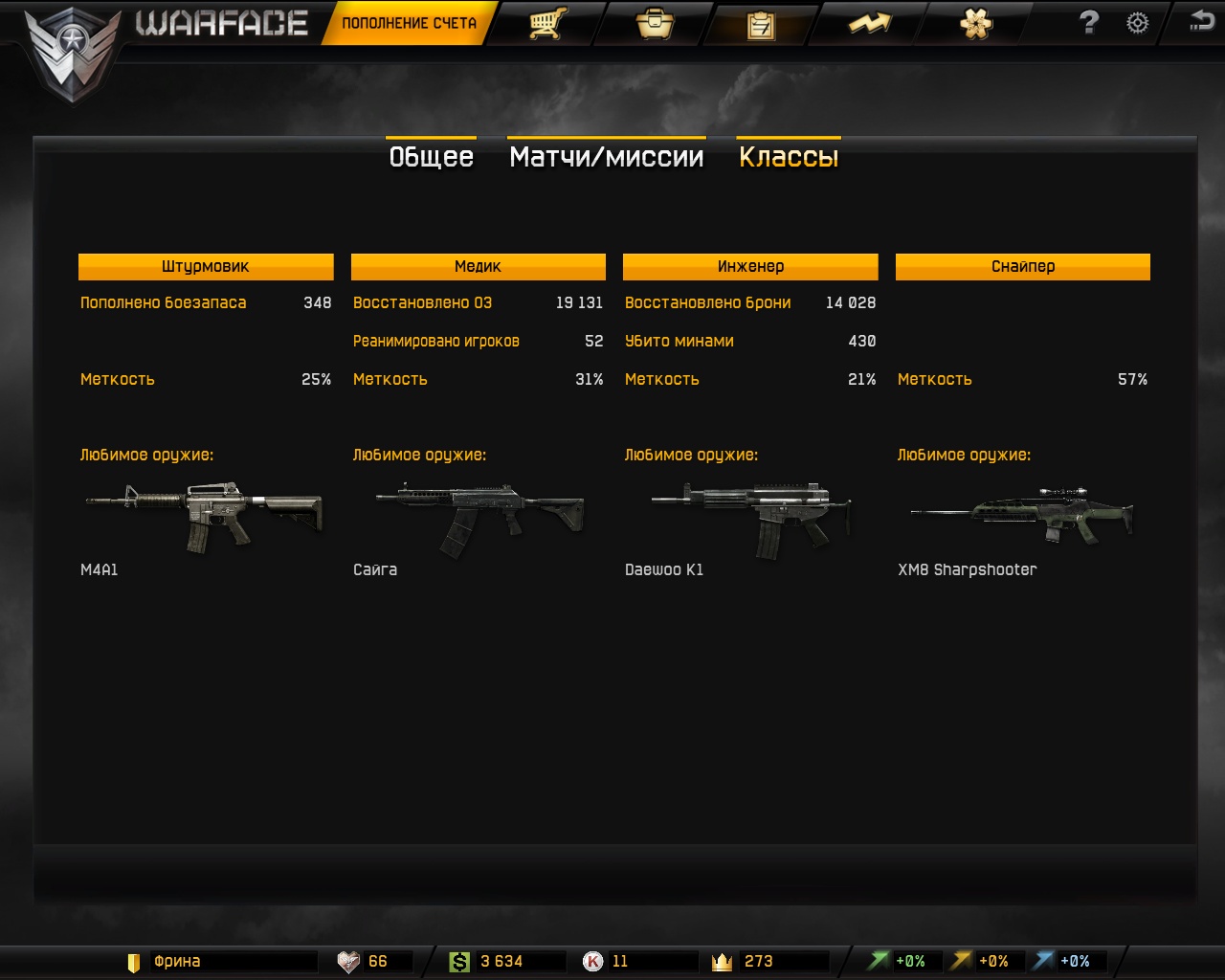Click the Сайга weapon name
The height and width of the screenshot is (980, 1225).
375,569
